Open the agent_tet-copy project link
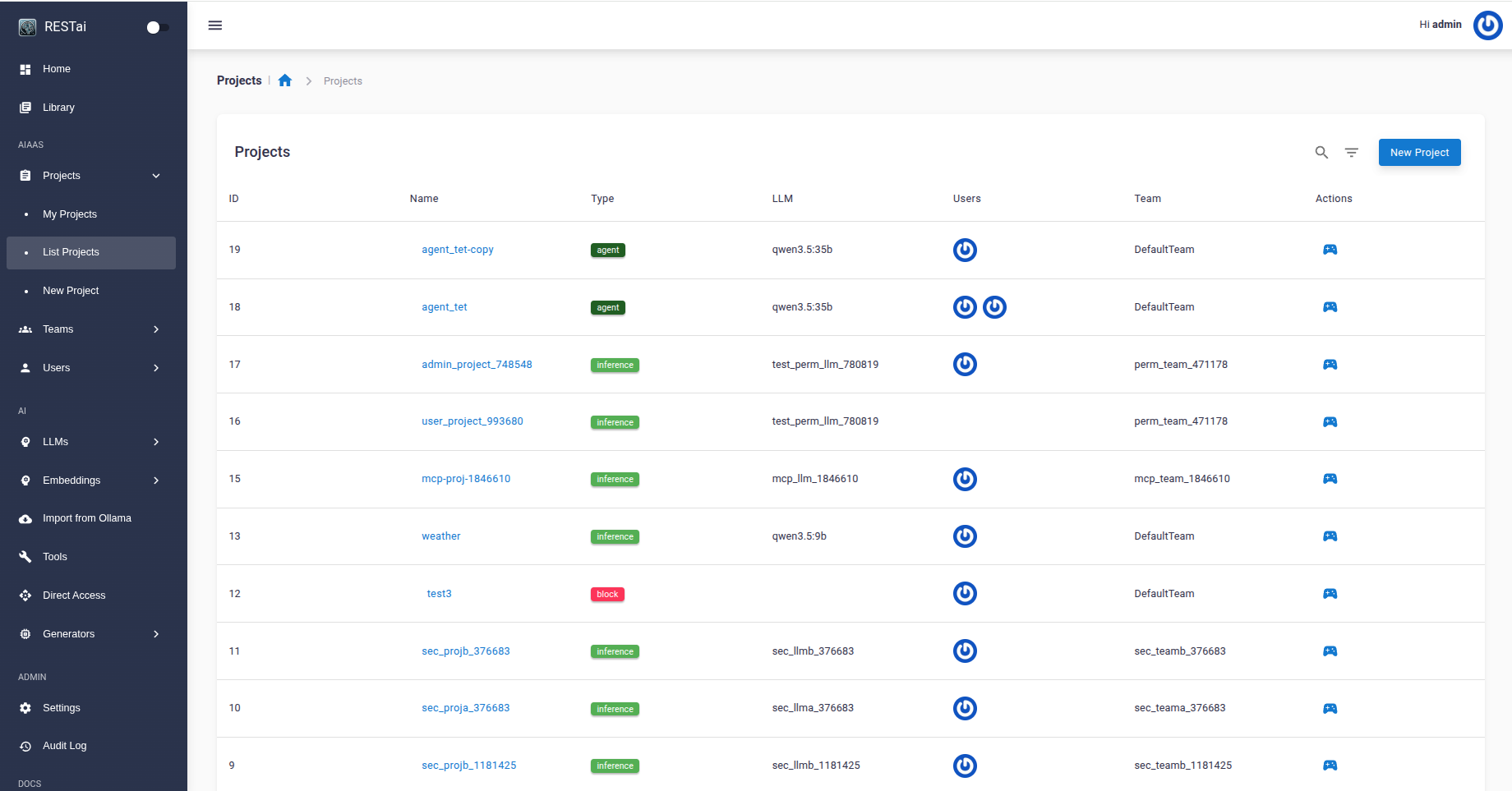 click(x=458, y=250)
